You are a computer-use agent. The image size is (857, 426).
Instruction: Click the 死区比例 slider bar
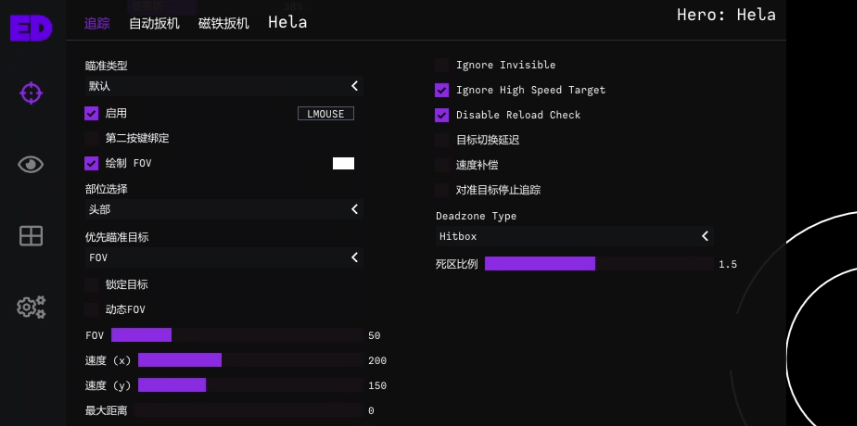click(x=599, y=264)
